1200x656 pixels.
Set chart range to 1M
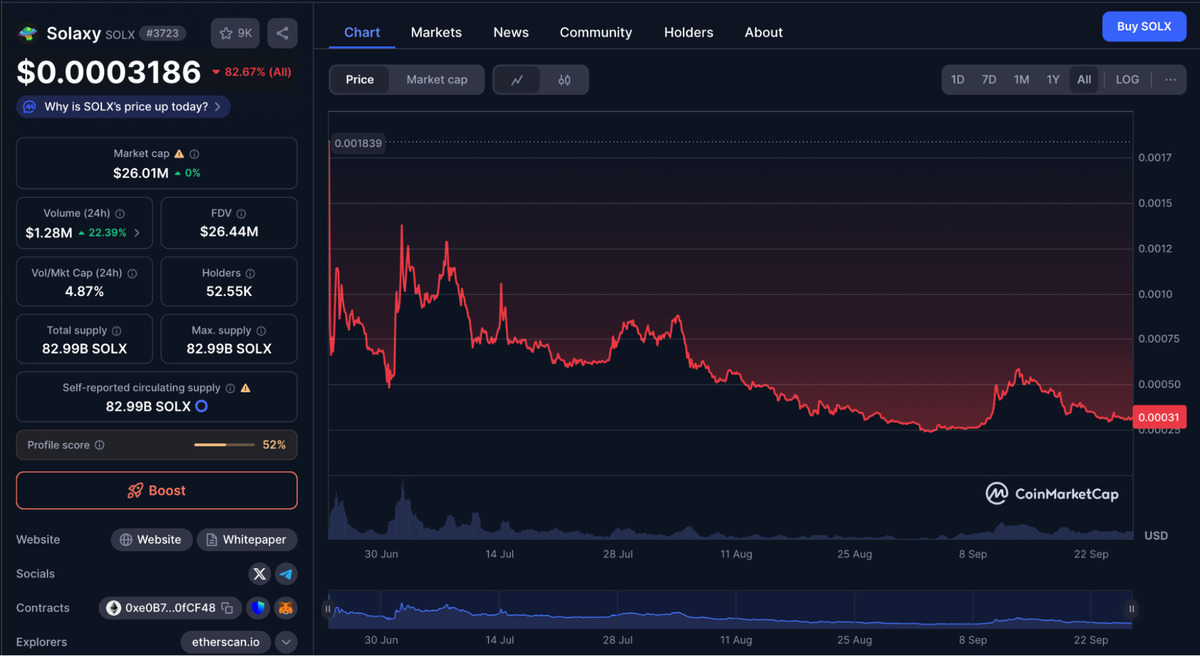(x=1021, y=80)
